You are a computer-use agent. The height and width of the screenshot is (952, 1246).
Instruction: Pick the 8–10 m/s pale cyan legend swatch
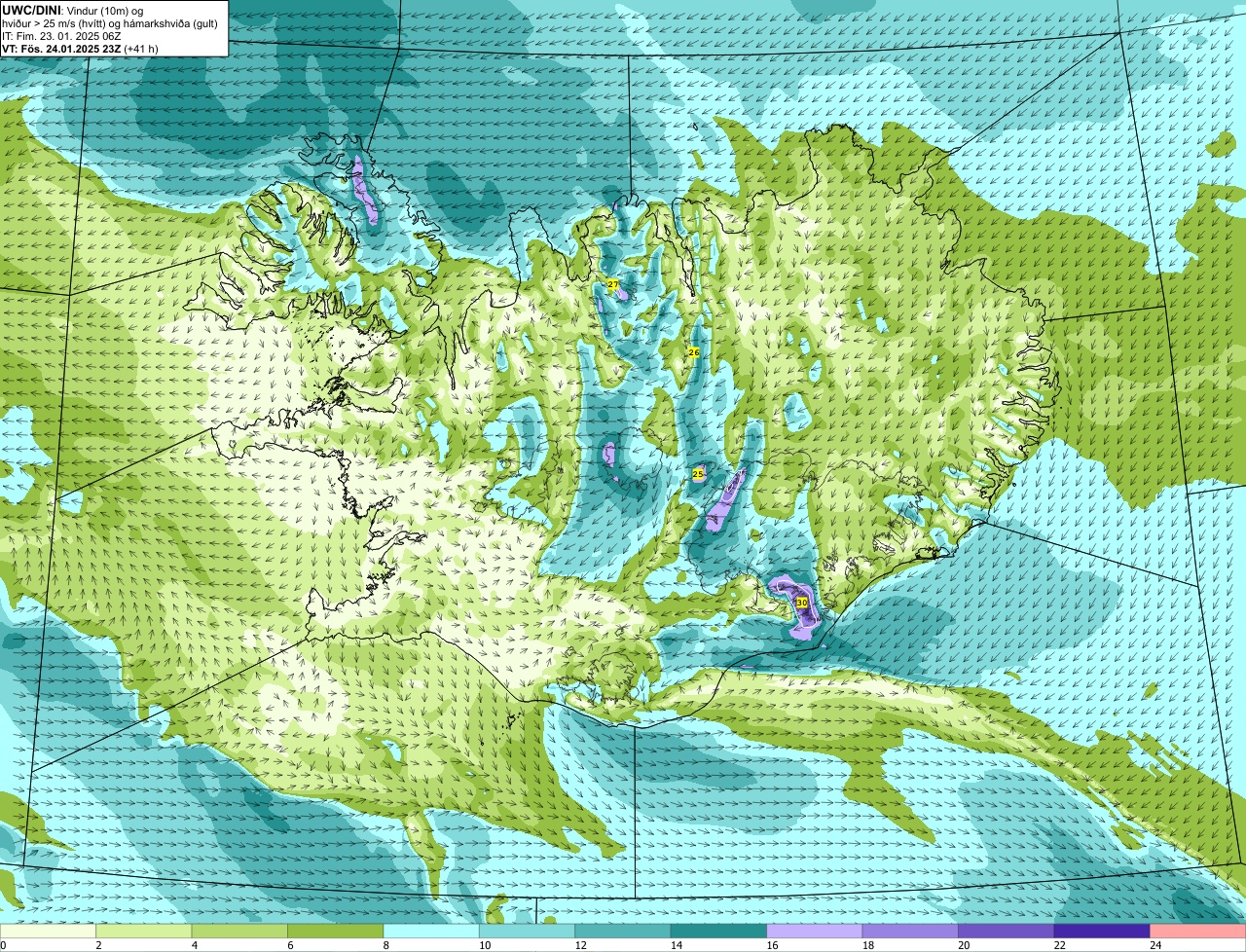(x=431, y=931)
